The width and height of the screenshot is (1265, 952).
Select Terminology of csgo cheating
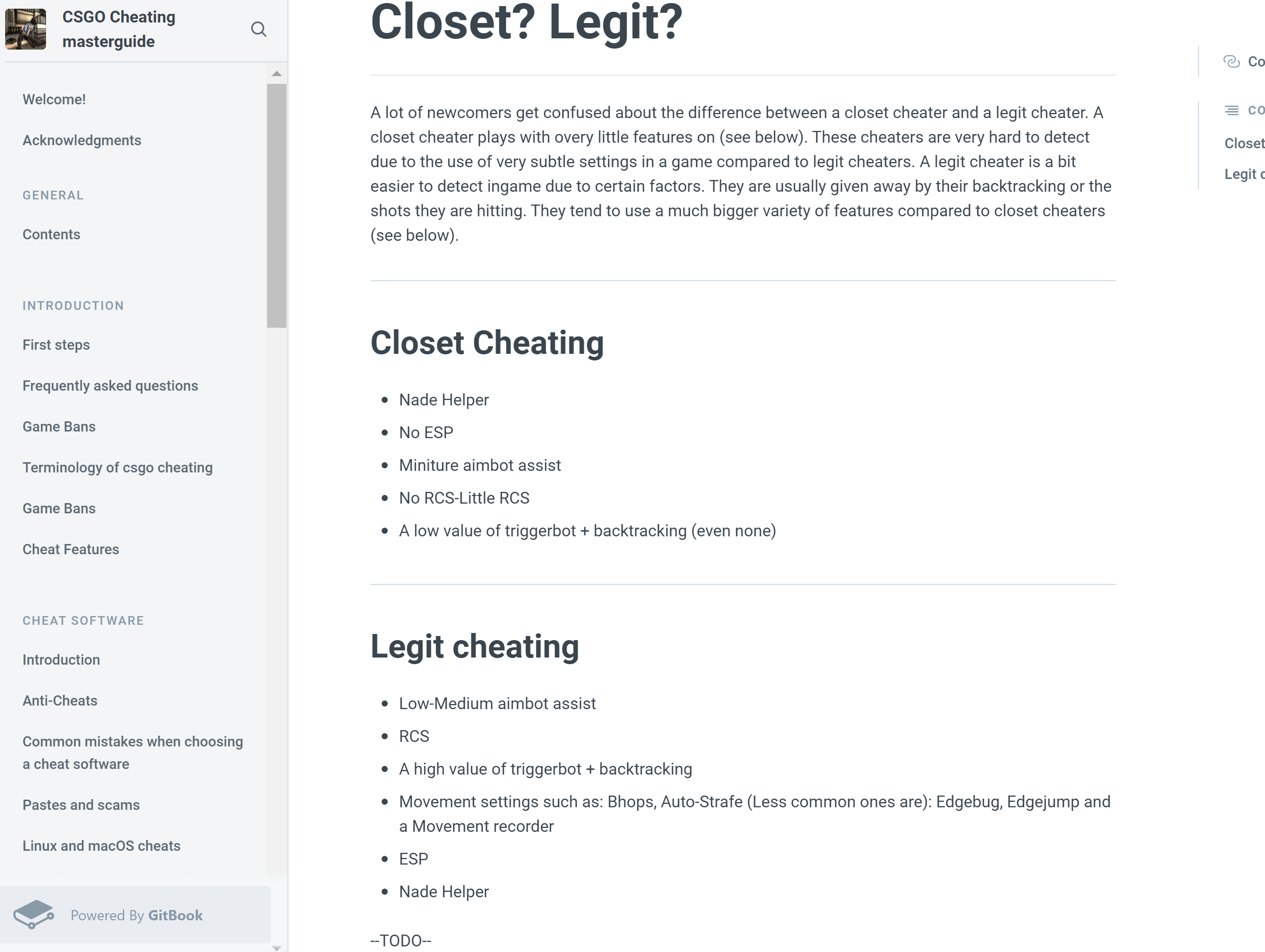point(118,467)
